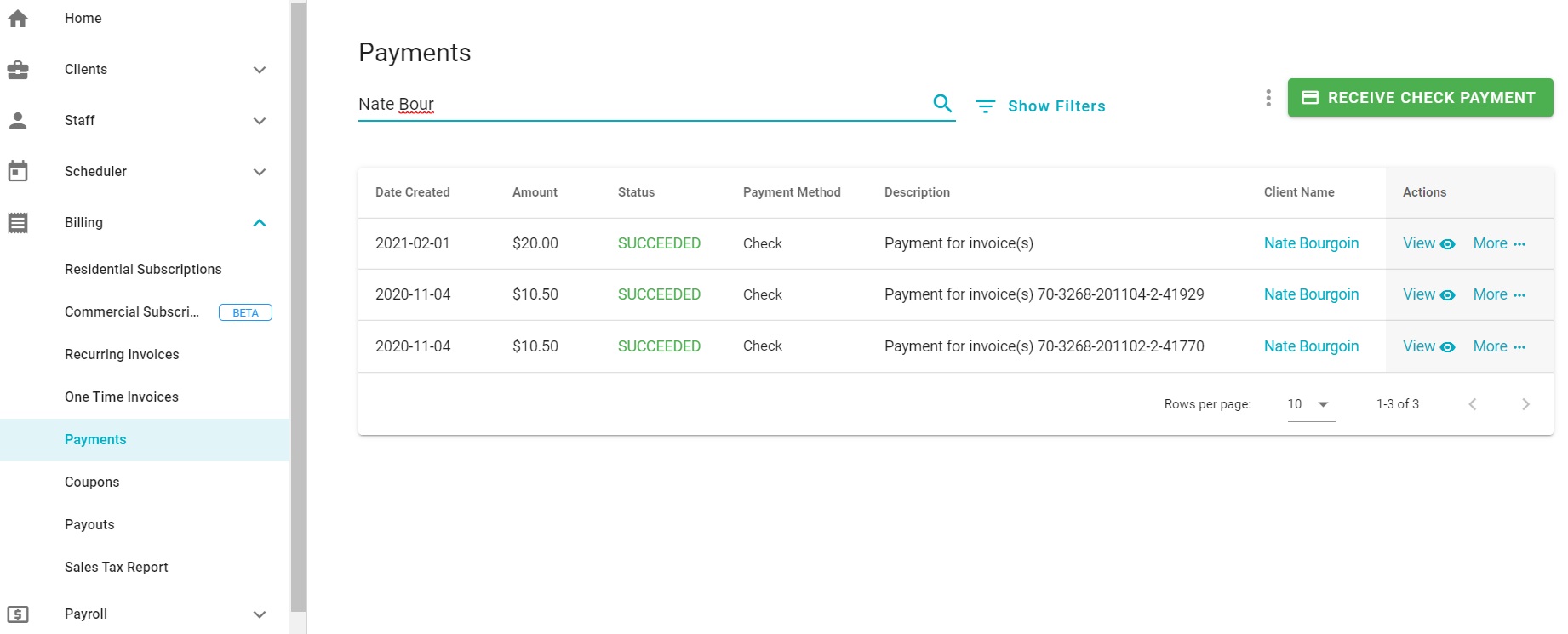Click the Payroll dollar icon
1568x634 pixels.
click(x=18, y=614)
